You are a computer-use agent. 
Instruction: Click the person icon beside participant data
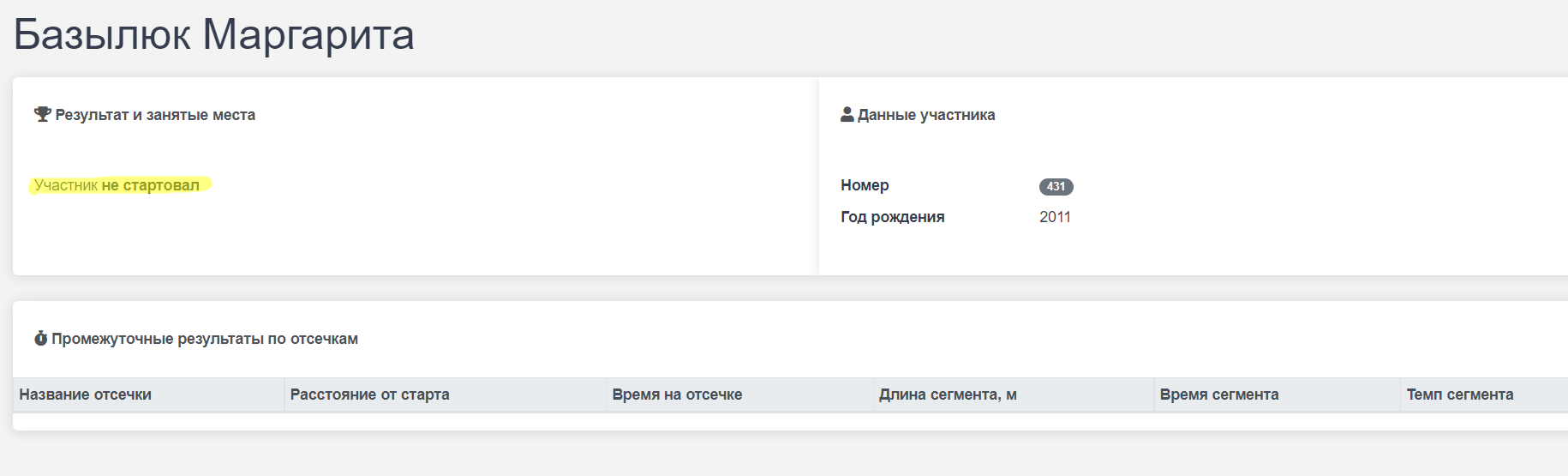click(x=847, y=114)
